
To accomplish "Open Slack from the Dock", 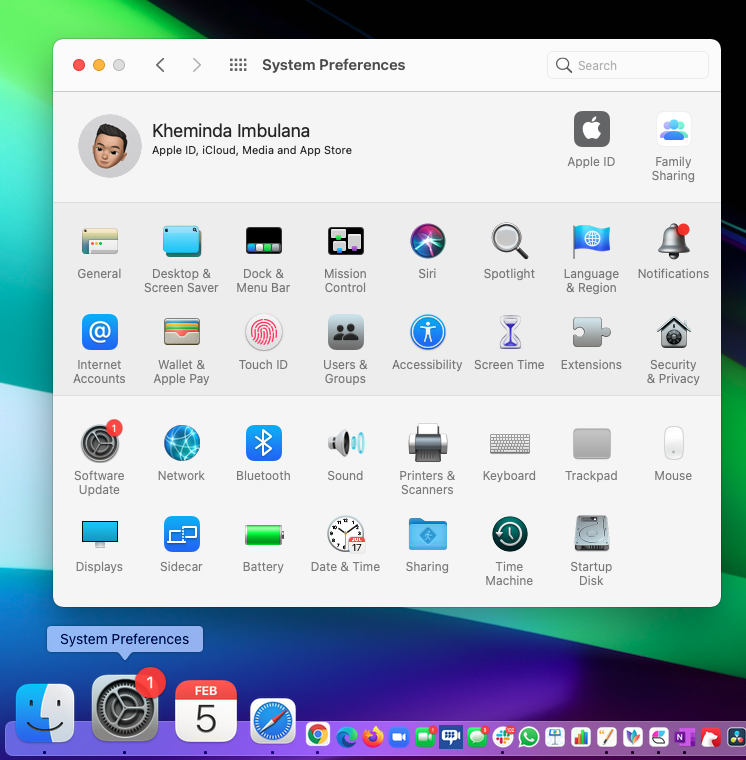I will click(503, 737).
